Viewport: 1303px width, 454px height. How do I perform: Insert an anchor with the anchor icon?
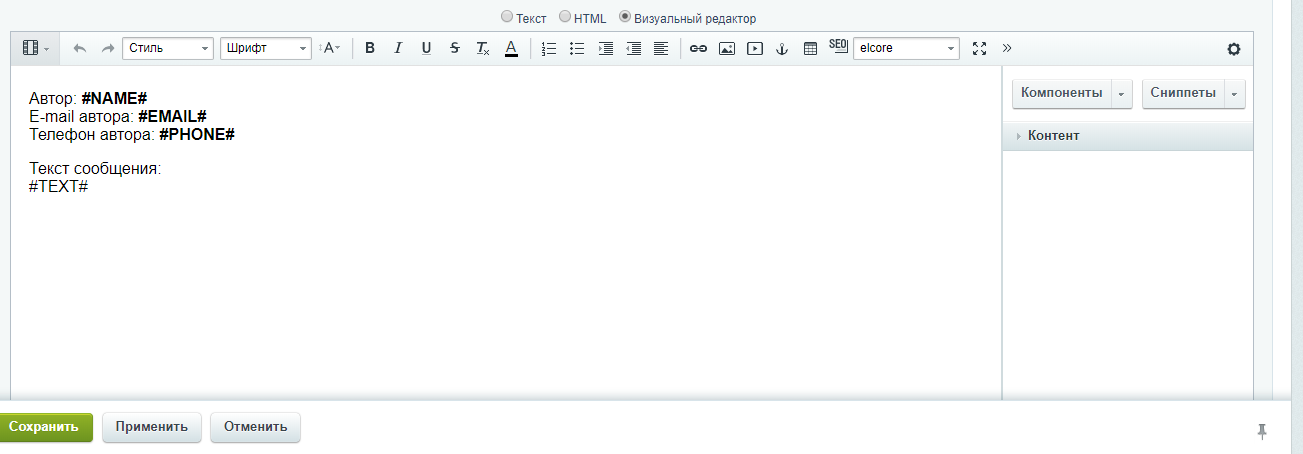(x=782, y=48)
